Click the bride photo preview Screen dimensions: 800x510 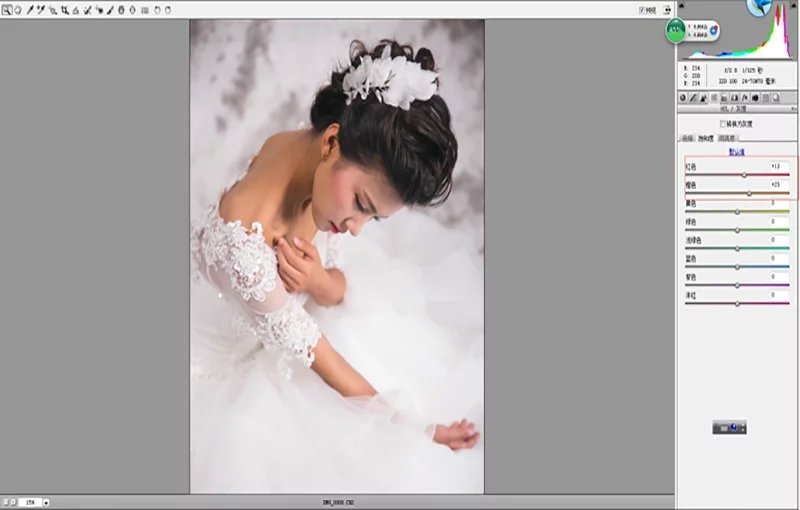point(337,257)
